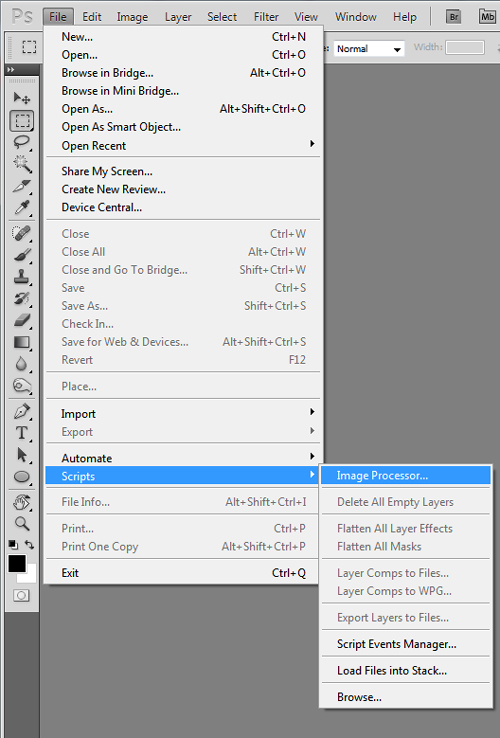Click the Width input field
Viewport: 500px width, 738px height.
pos(465,48)
